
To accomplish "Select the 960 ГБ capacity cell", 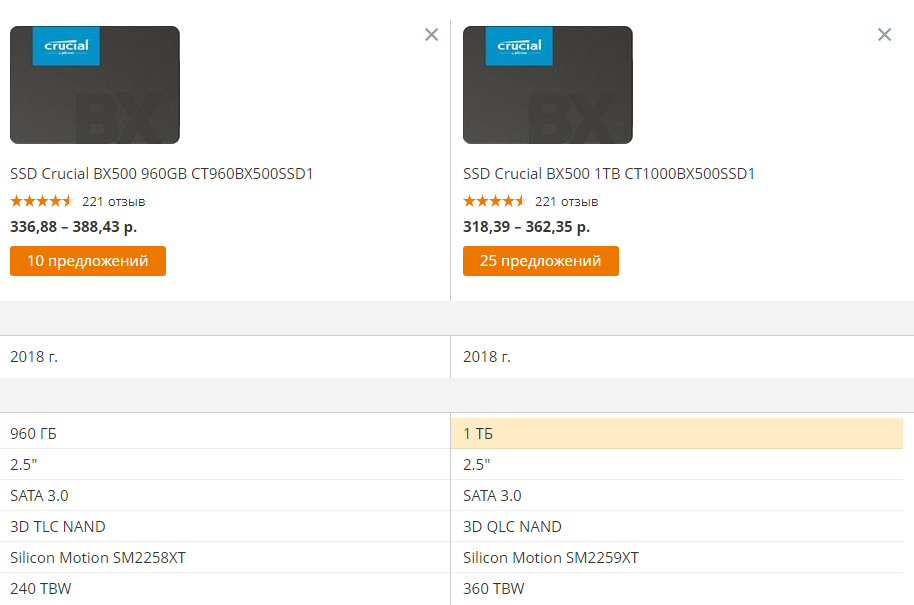I will (x=34, y=434).
